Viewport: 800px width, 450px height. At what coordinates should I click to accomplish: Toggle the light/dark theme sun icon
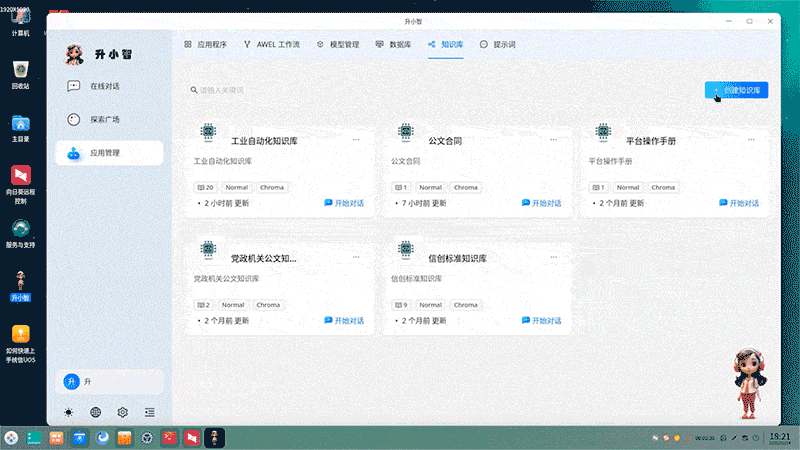[69, 412]
